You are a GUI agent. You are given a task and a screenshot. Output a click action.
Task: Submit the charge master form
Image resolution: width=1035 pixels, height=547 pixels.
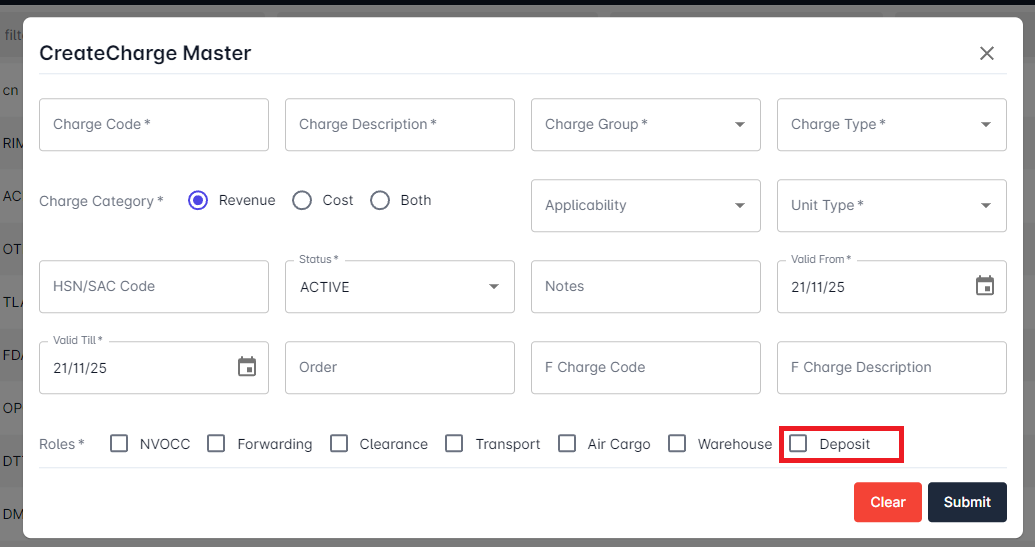pos(966,502)
